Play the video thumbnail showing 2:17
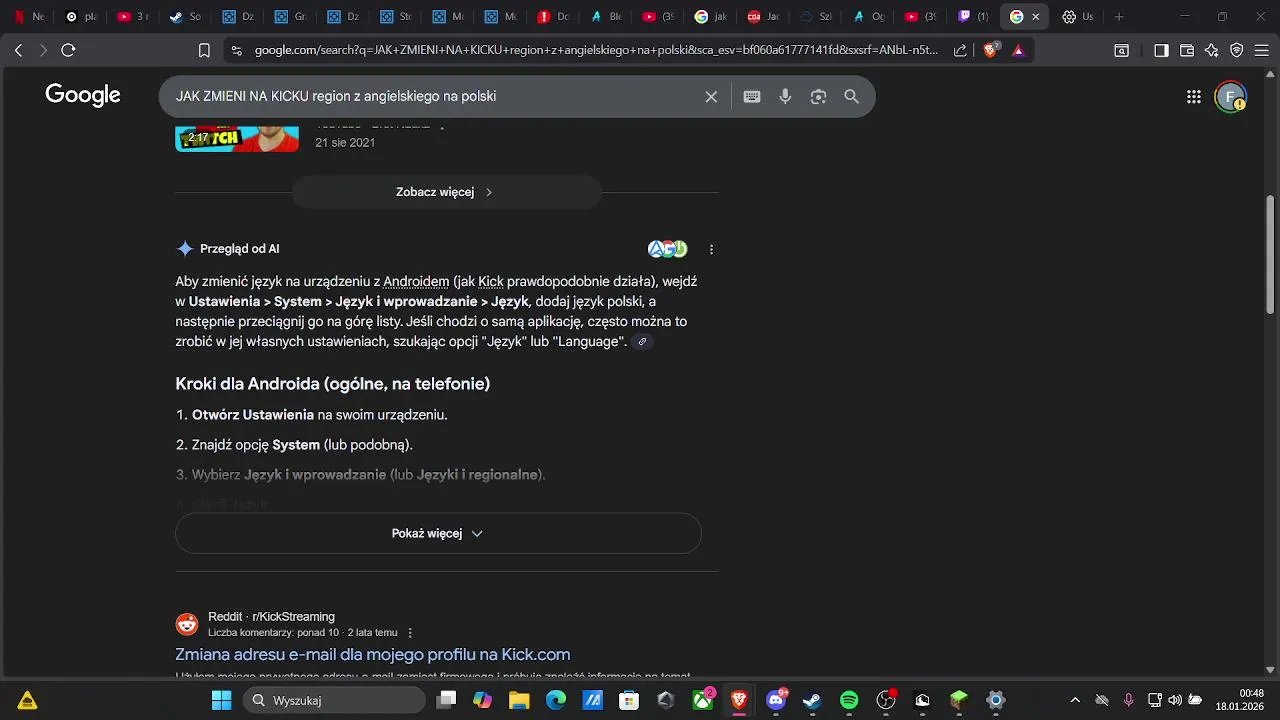Viewport: 1280px width, 720px height. pyautogui.click(x=237, y=138)
